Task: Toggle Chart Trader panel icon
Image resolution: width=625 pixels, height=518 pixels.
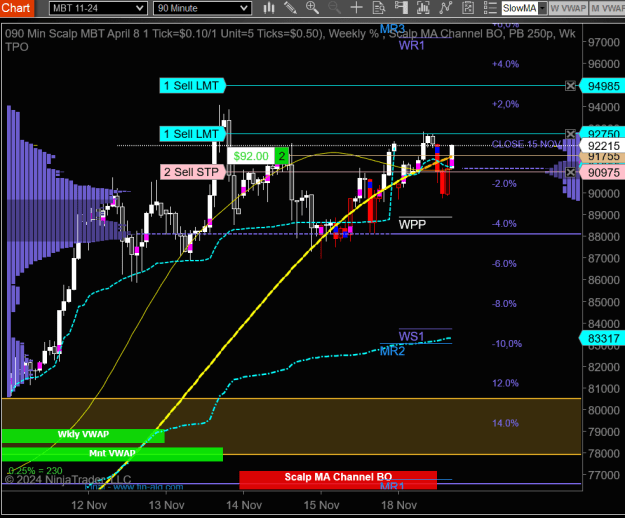Action: (x=401, y=8)
